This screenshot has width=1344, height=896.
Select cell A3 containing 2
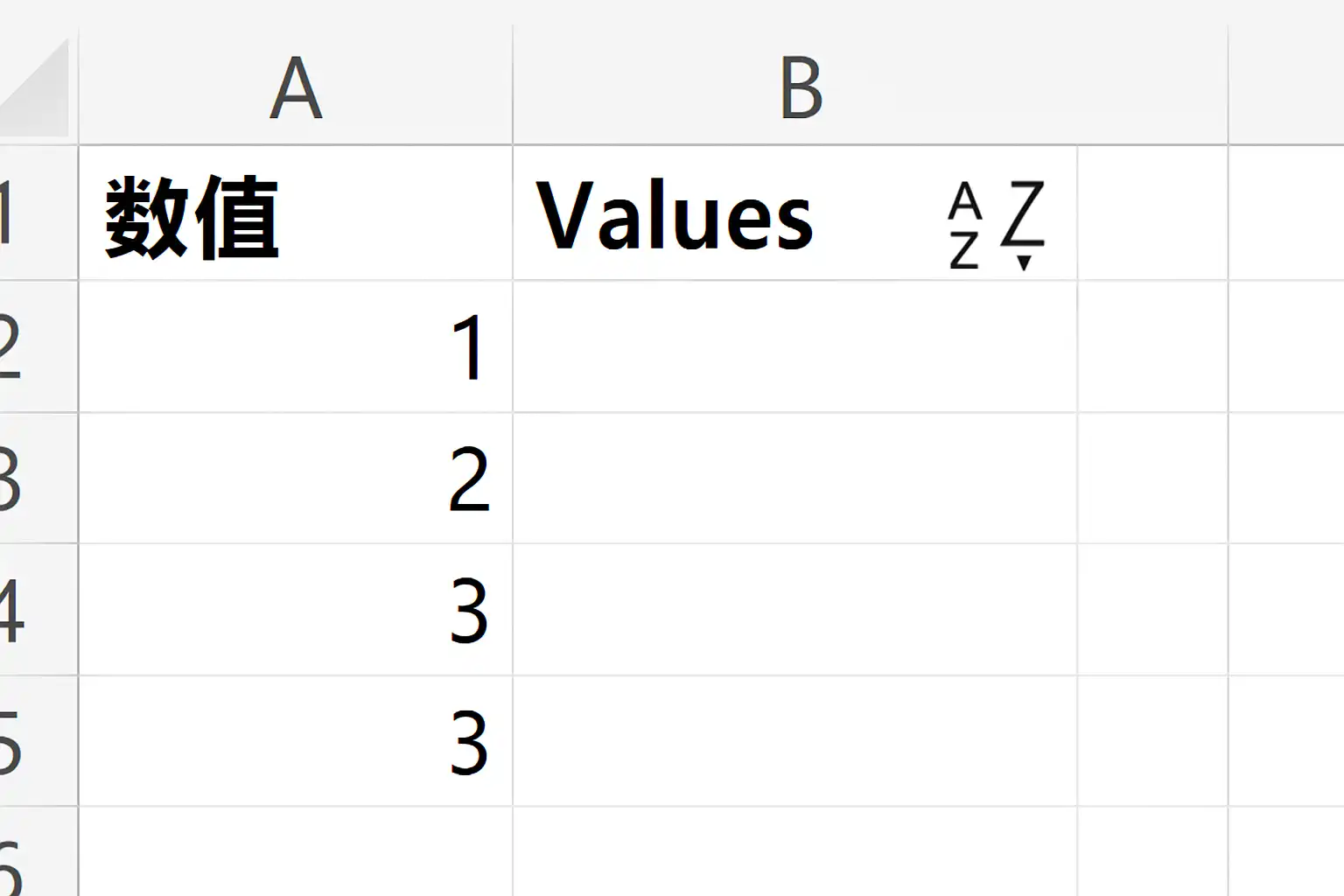tap(296, 479)
